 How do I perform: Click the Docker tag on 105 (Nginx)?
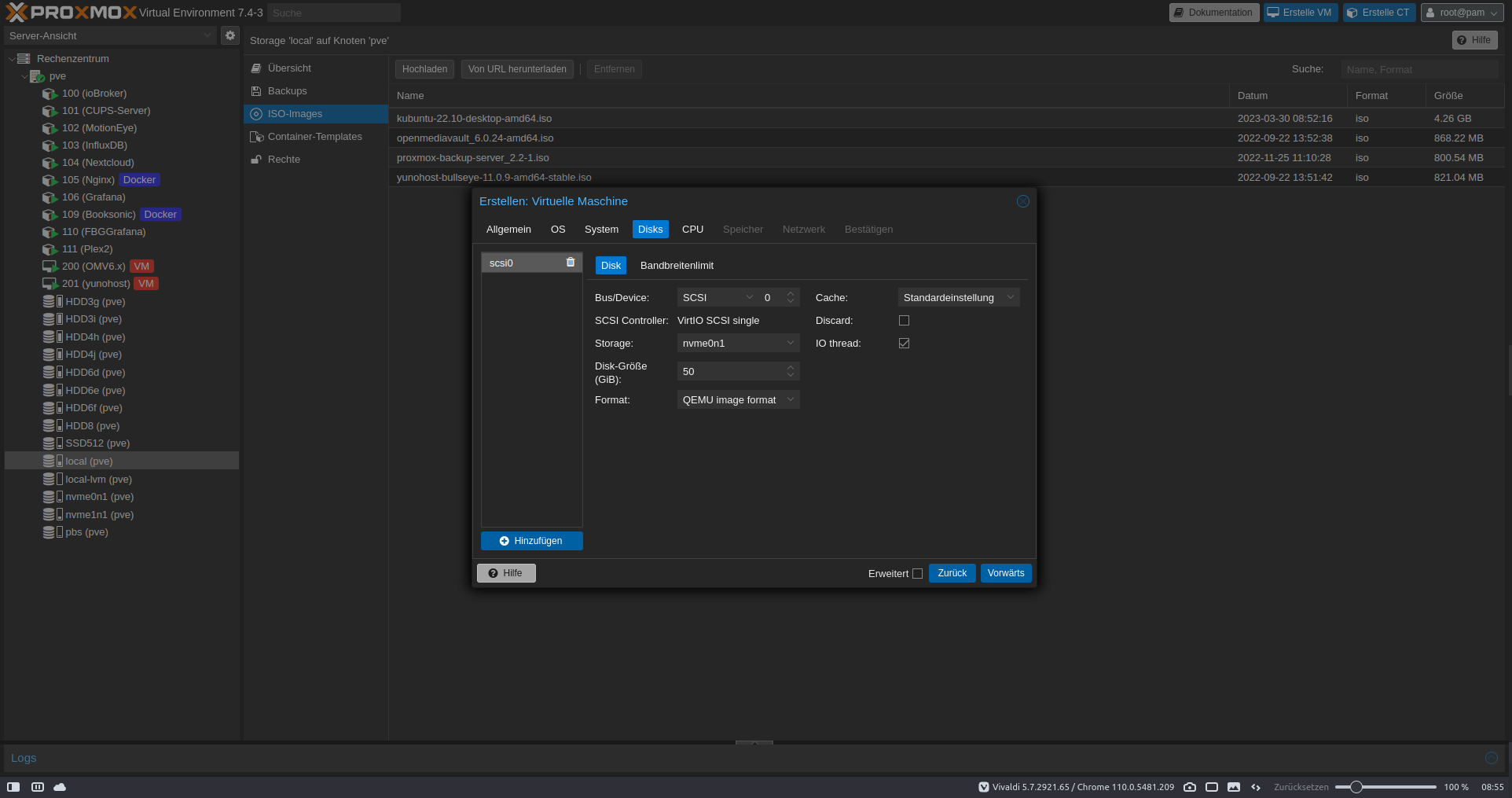point(139,180)
